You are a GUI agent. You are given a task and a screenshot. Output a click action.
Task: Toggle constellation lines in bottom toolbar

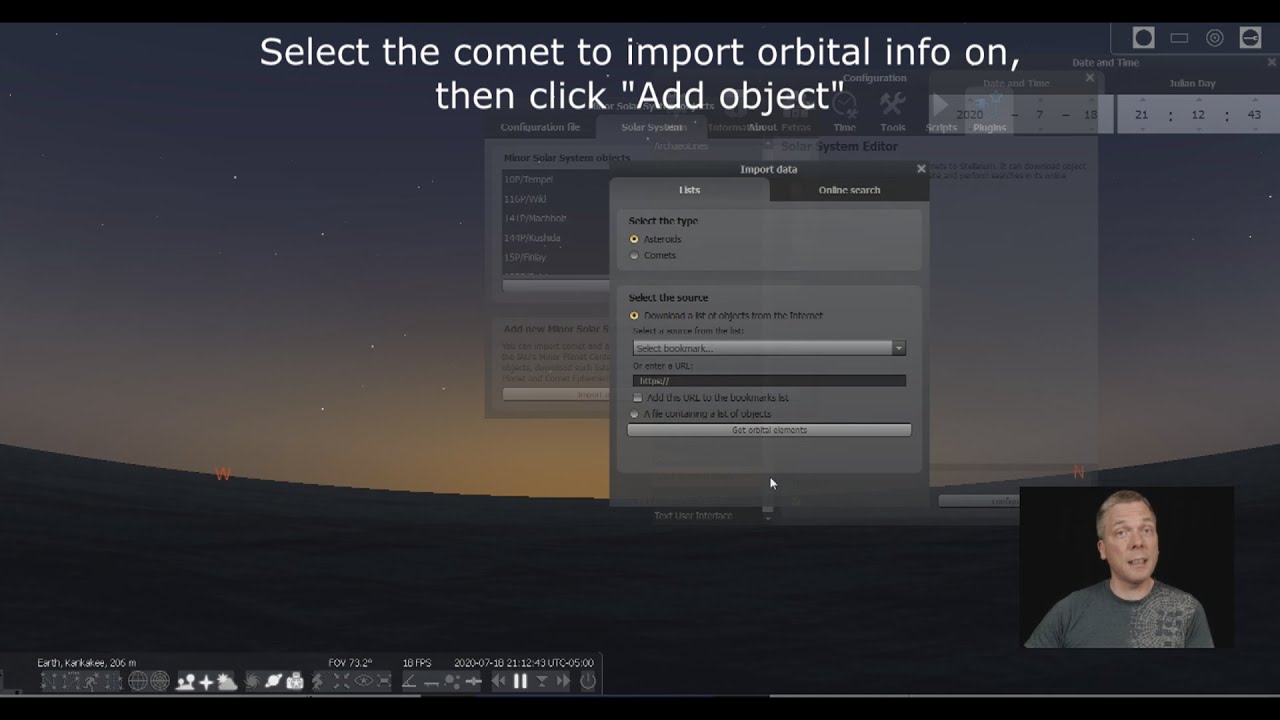click(x=48, y=681)
